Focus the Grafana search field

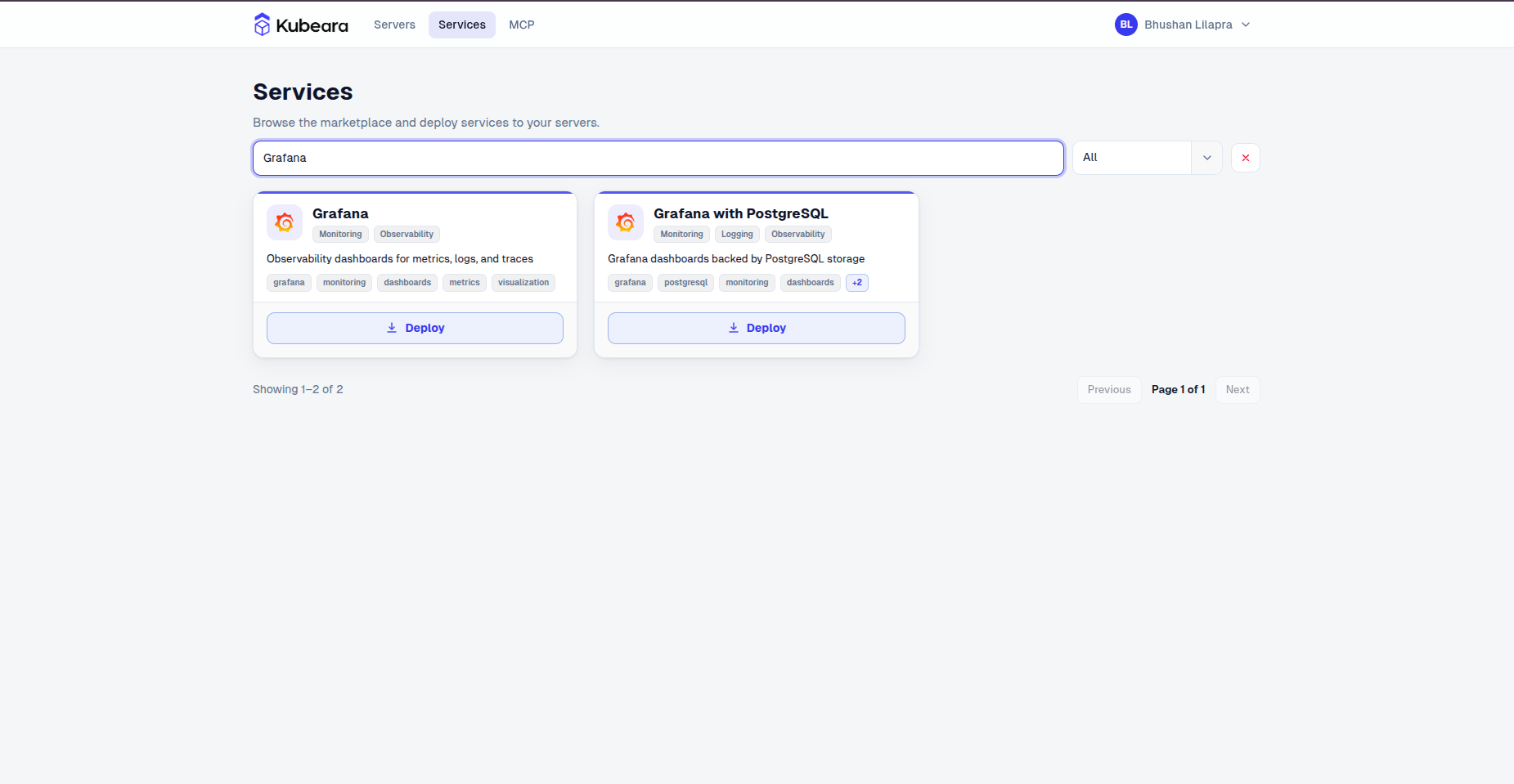(x=658, y=158)
